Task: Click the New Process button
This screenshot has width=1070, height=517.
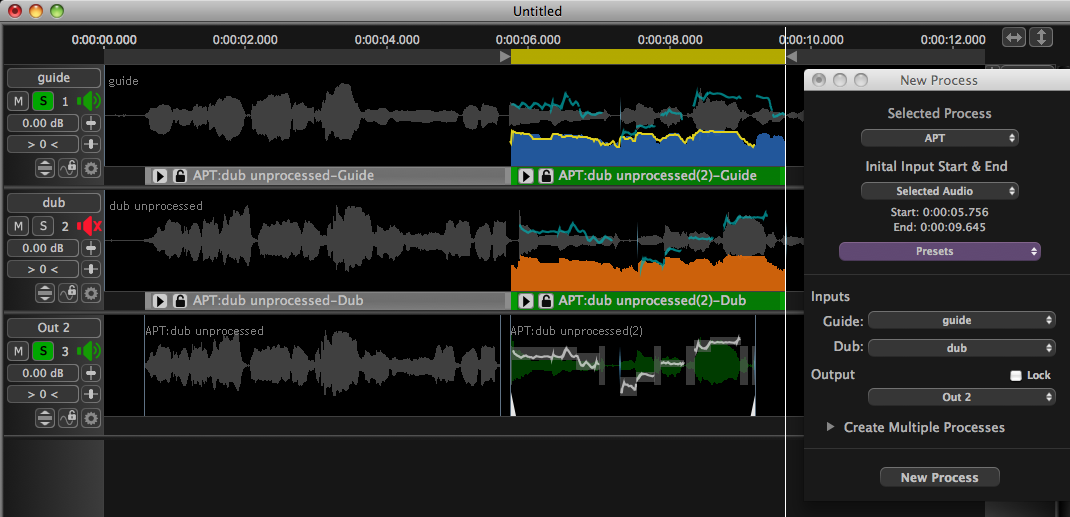Action: [x=939, y=477]
